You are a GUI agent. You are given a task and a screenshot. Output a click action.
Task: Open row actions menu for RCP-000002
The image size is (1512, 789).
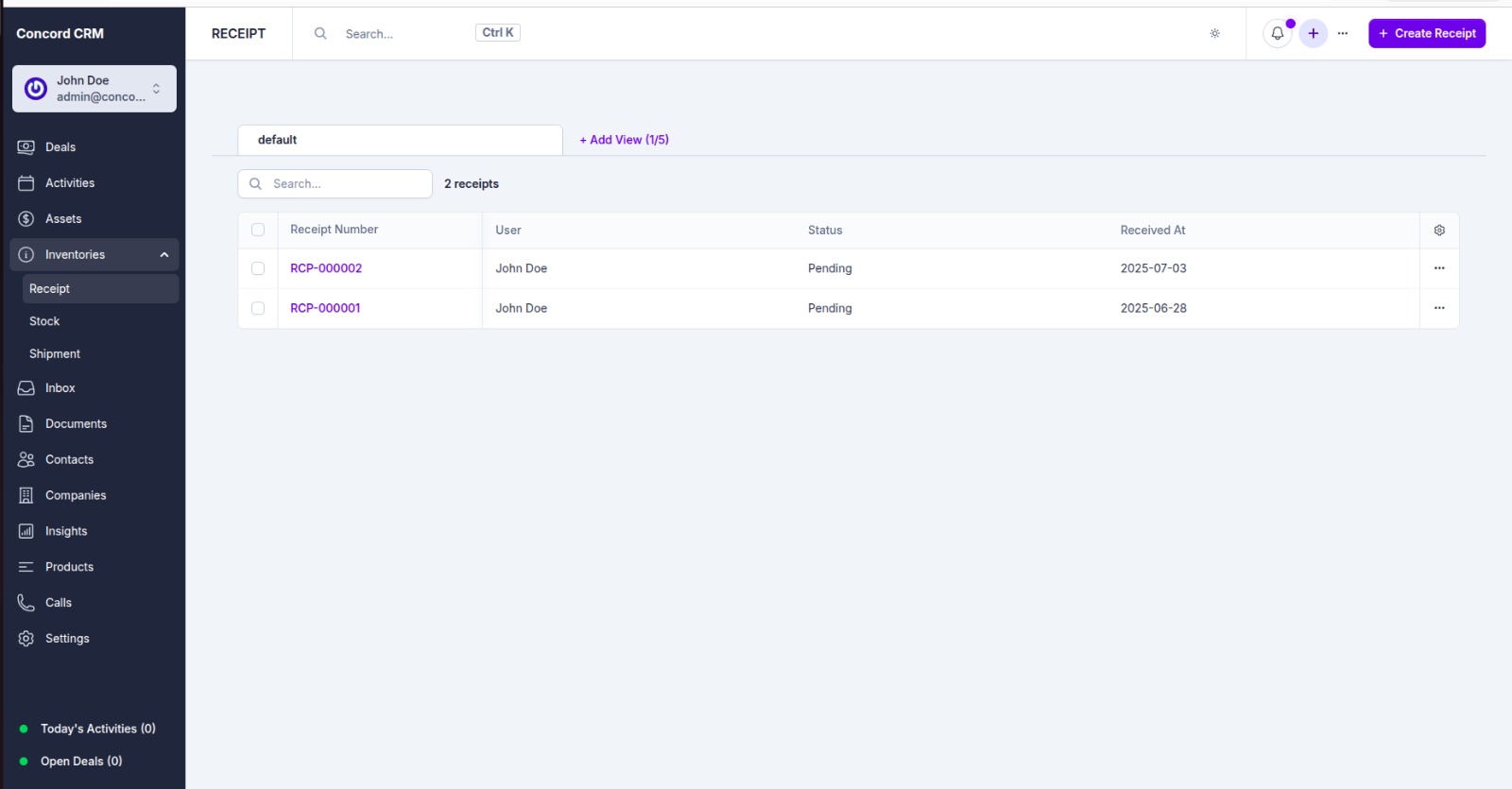tap(1439, 268)
